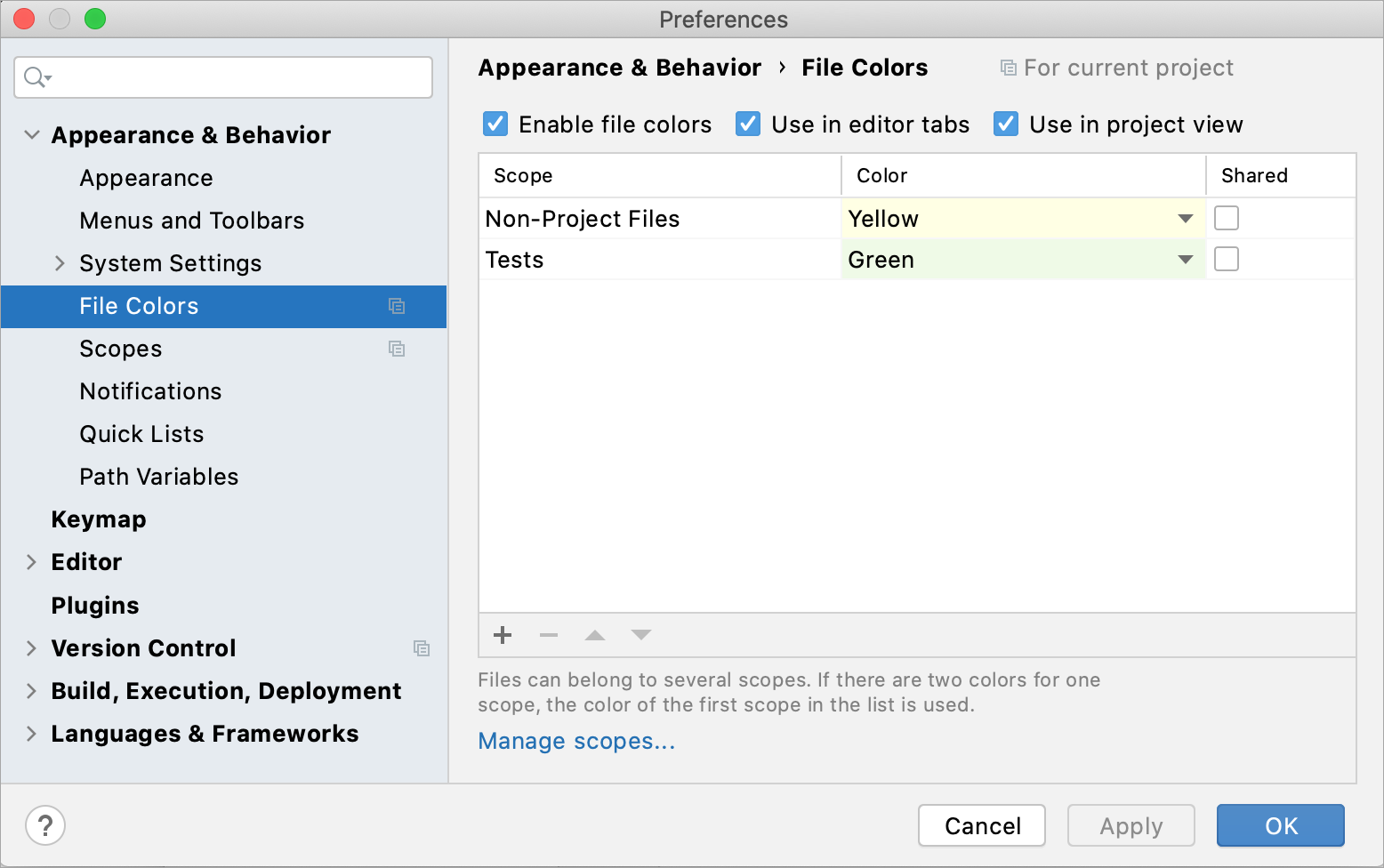Open Notifications settings
Viewport: 1384px width, 868px height.
click(x=150, y=391)
